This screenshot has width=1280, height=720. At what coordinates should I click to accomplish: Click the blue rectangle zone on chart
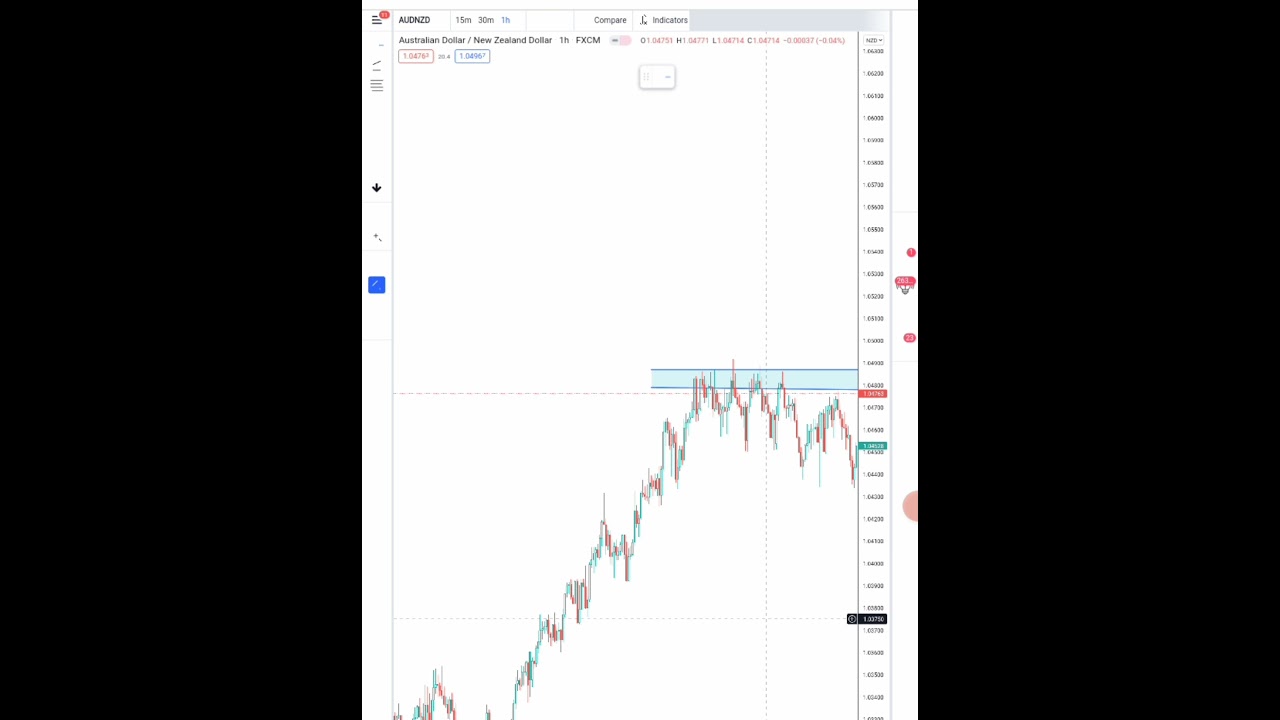click(754, 379)
